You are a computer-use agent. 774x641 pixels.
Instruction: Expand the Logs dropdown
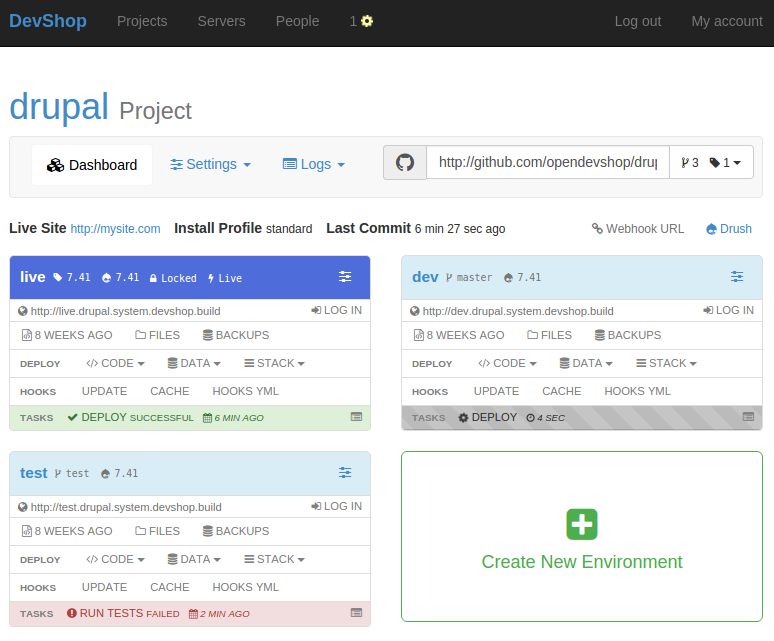[313, 164]
